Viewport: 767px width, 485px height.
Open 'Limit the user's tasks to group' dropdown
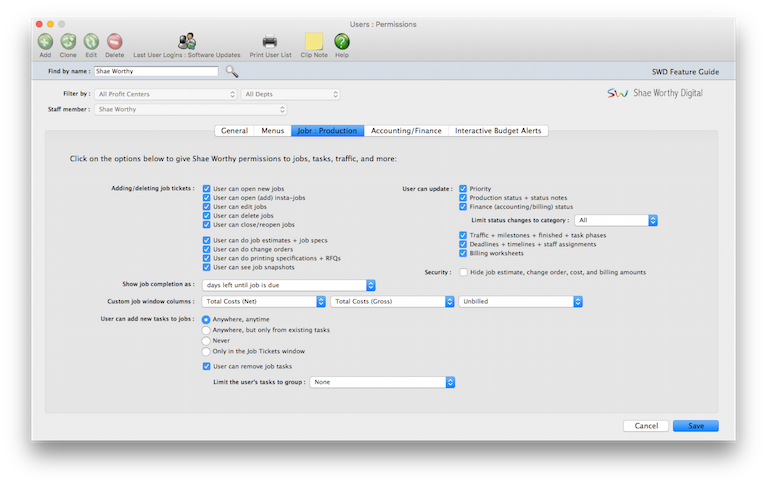383,382
